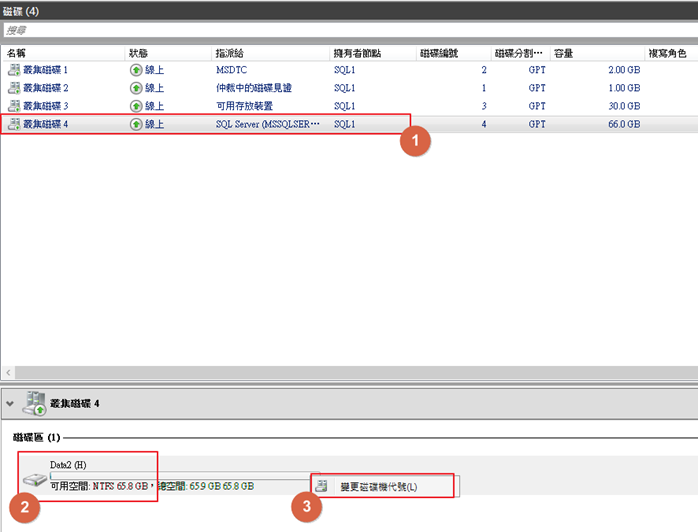The width and height of the screenshot is (698, 532).
Task: Click the online status icon for 叢集磁碟 1
Action: [136, 70]
